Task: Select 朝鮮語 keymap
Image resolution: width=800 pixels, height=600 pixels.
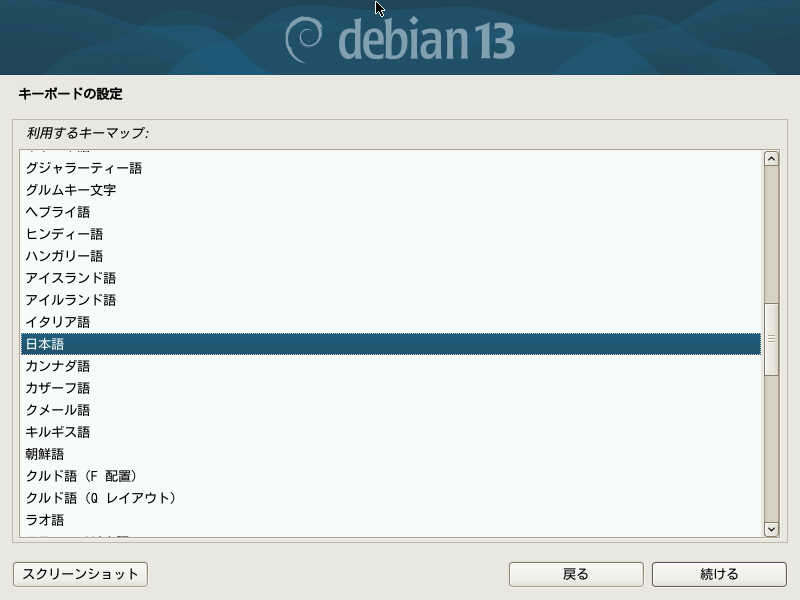Action: 391,454
